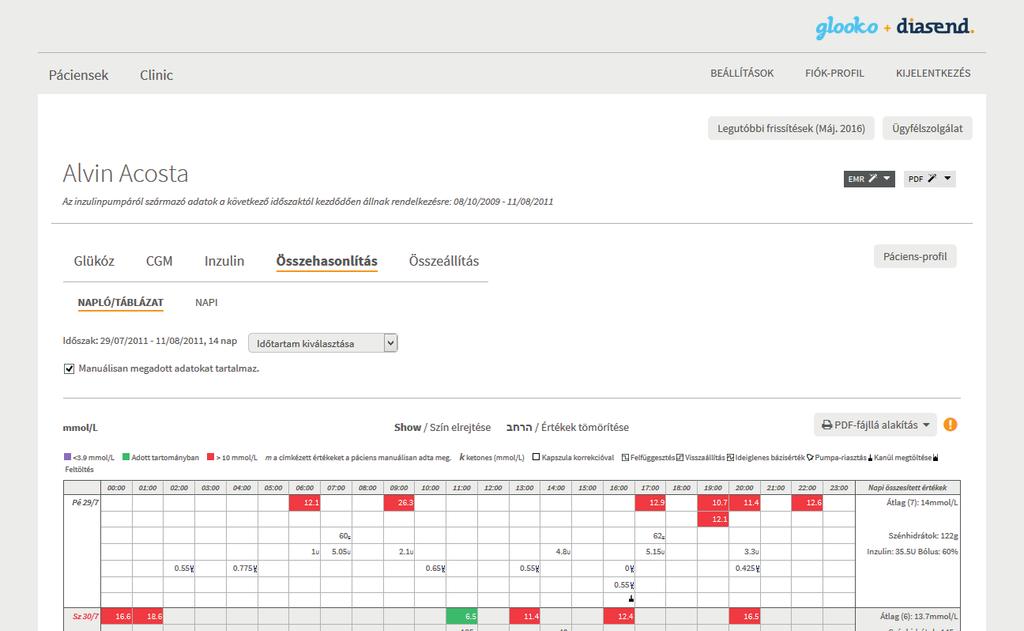Click KIJELENTKEZÉS to log out
The image size is (1024, 631).
click(x=933, y=73)
